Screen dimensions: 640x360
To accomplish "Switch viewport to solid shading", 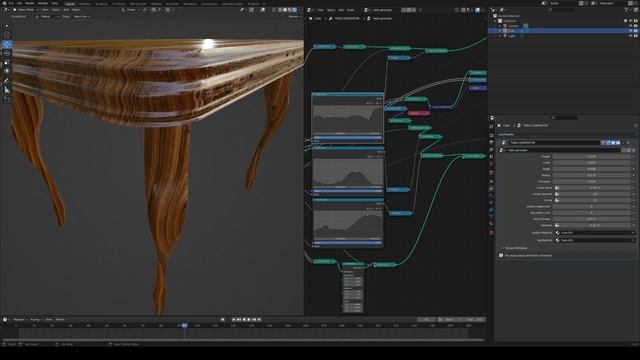I will [285, 10].
